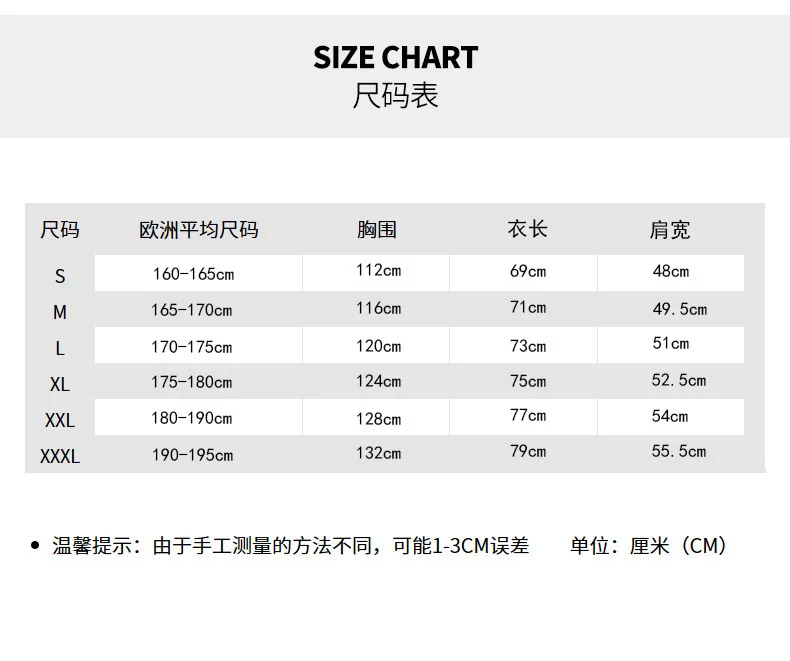The width and height of the screenshot is (790, 661).
Task: Click the 衣长 column header
Action: click(528, 229)
